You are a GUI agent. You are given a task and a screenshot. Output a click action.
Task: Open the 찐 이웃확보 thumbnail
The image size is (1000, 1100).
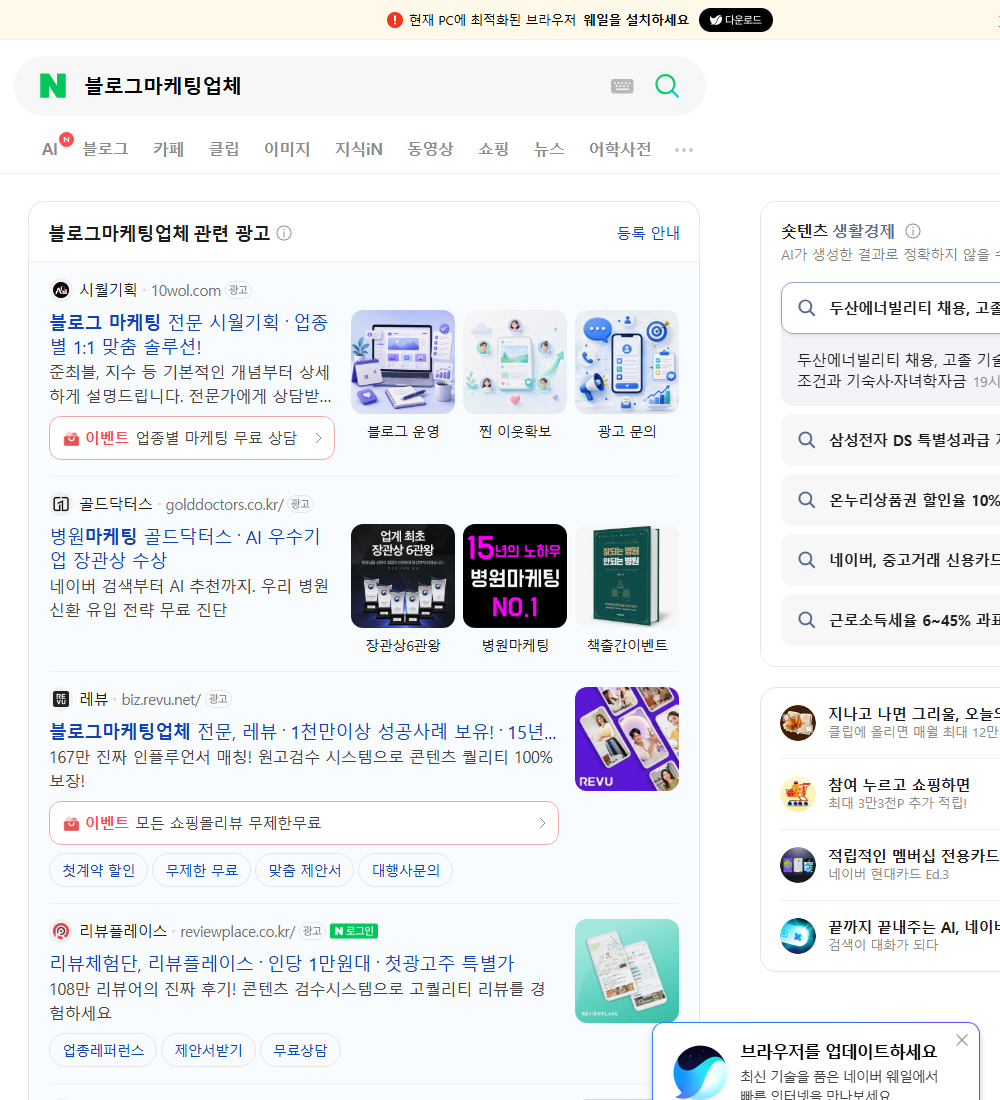click(x=514, y=362)
